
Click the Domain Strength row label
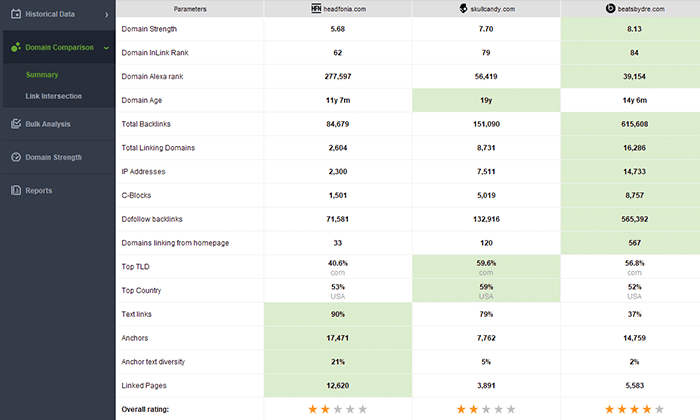coord(149,29)
